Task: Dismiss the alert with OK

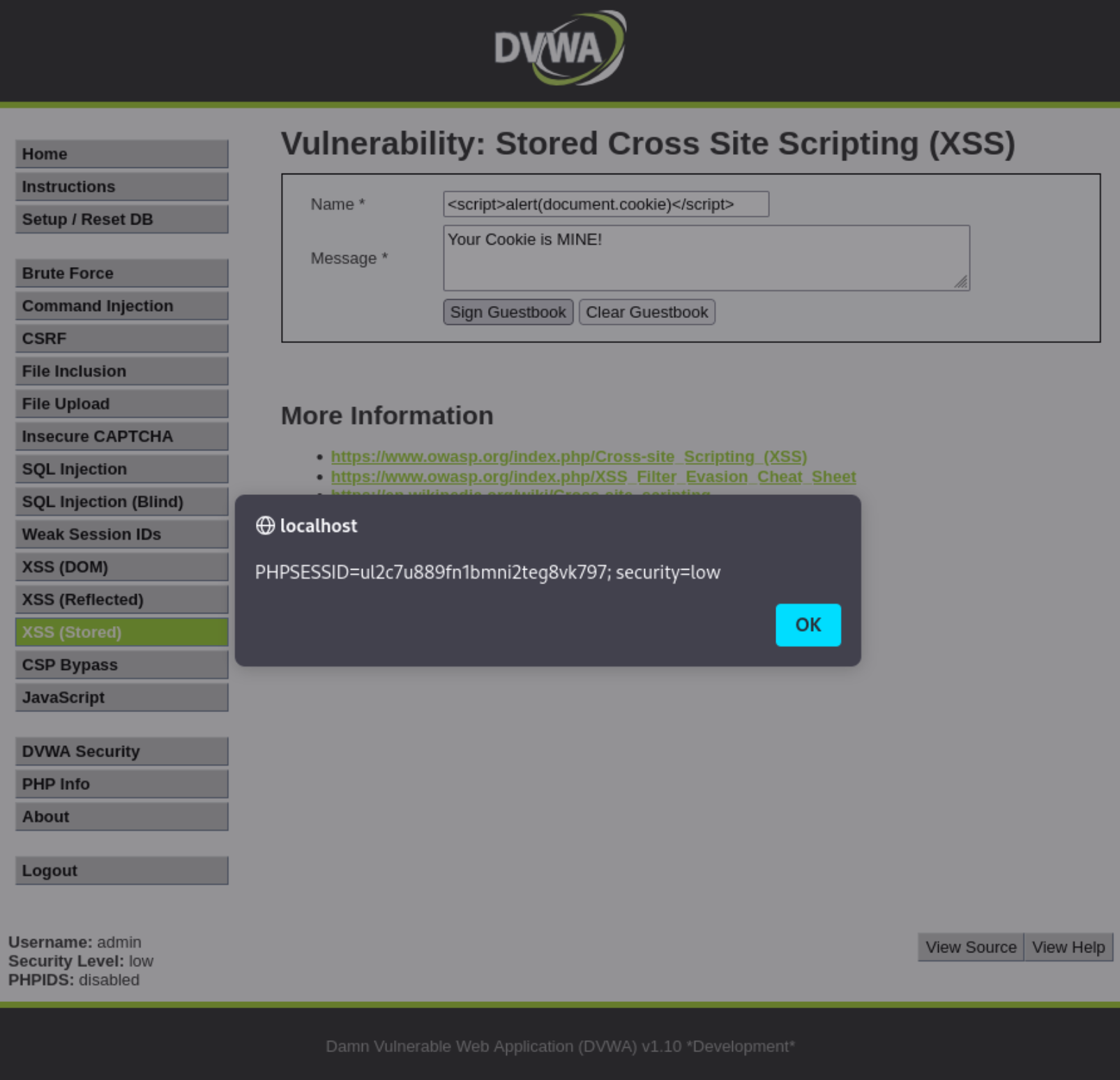Action: pyautogui.click(x=808, y=625)
